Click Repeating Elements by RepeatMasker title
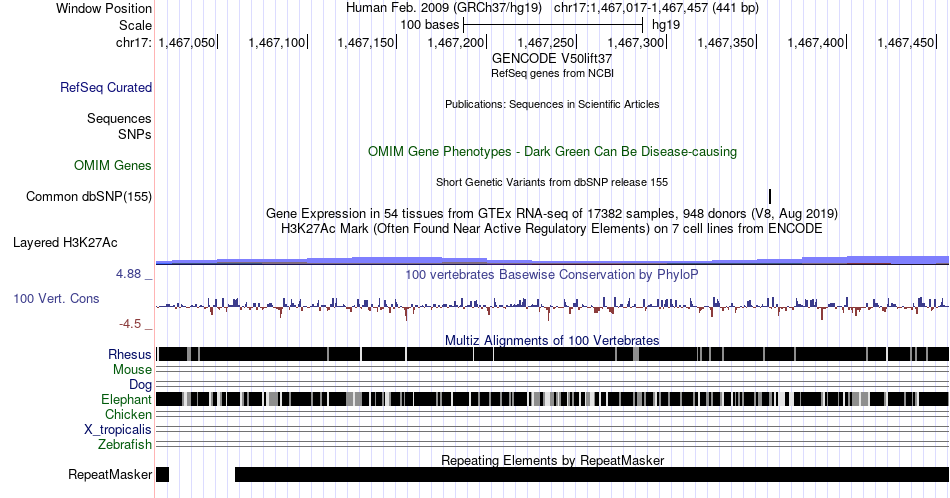950x498 pixels. pyautogui.click(x=552, y=460)
